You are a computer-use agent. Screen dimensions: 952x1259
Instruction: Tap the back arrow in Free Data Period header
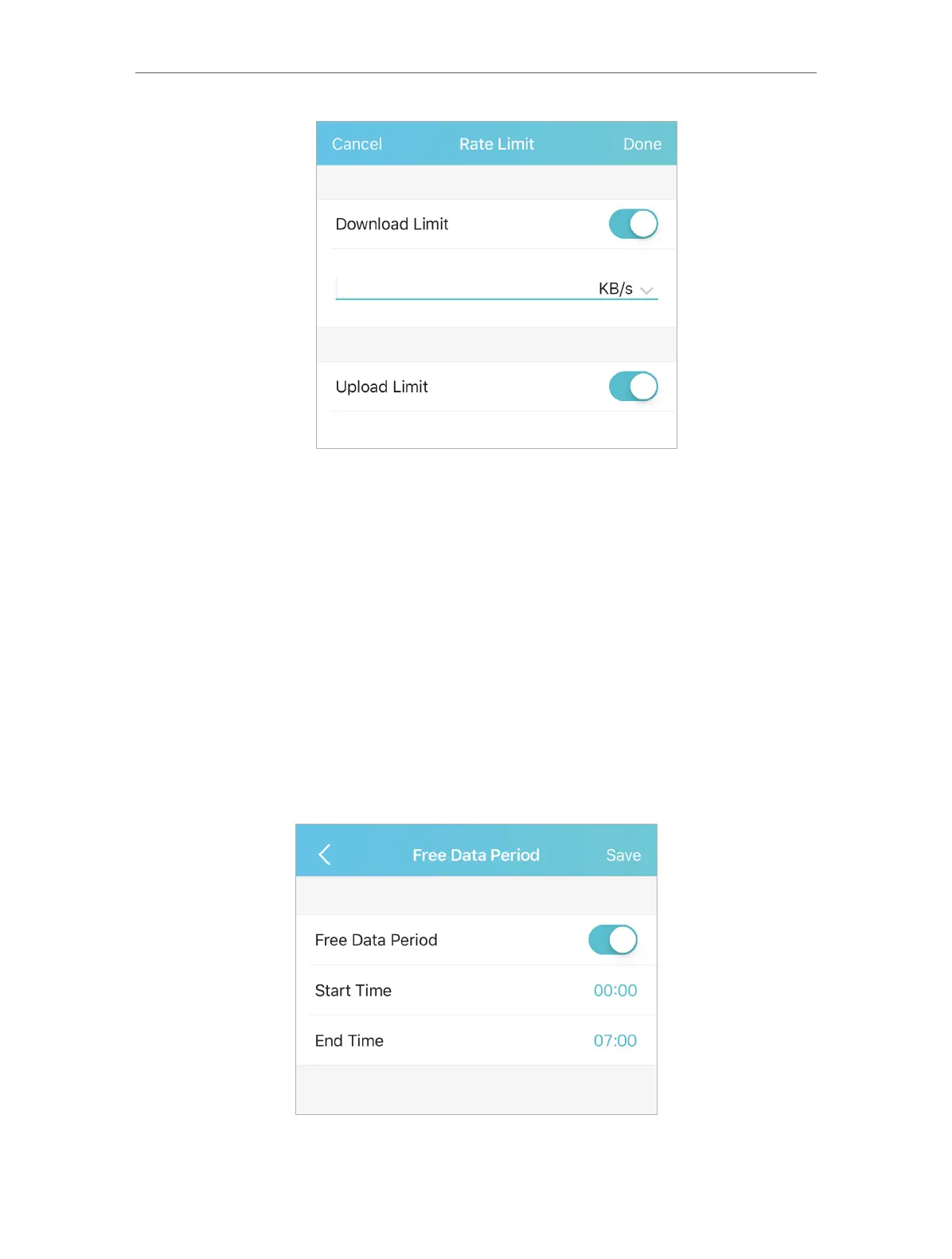(x=325, y=855)
